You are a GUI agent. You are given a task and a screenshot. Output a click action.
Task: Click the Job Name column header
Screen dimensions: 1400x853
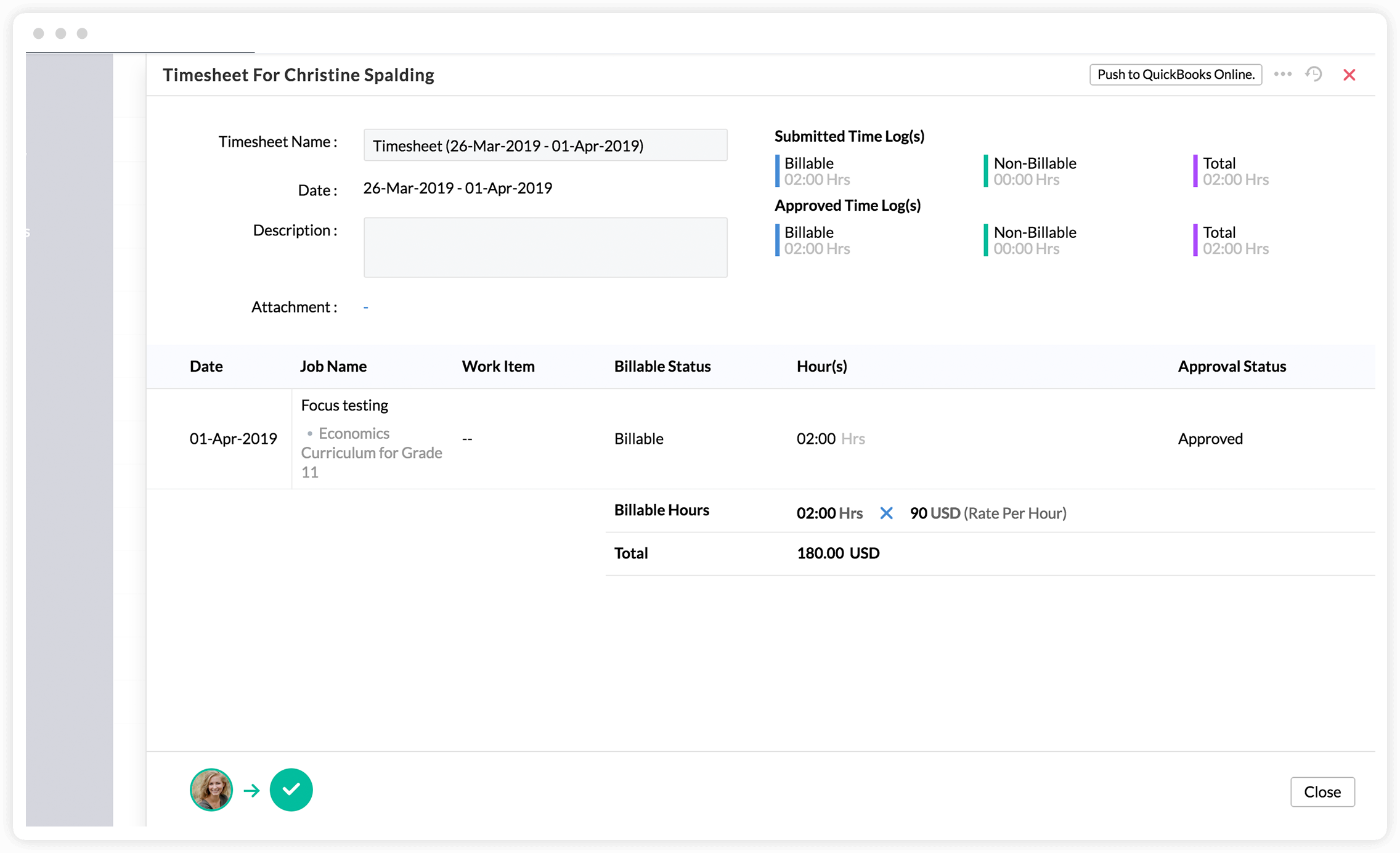coord(333,366)
